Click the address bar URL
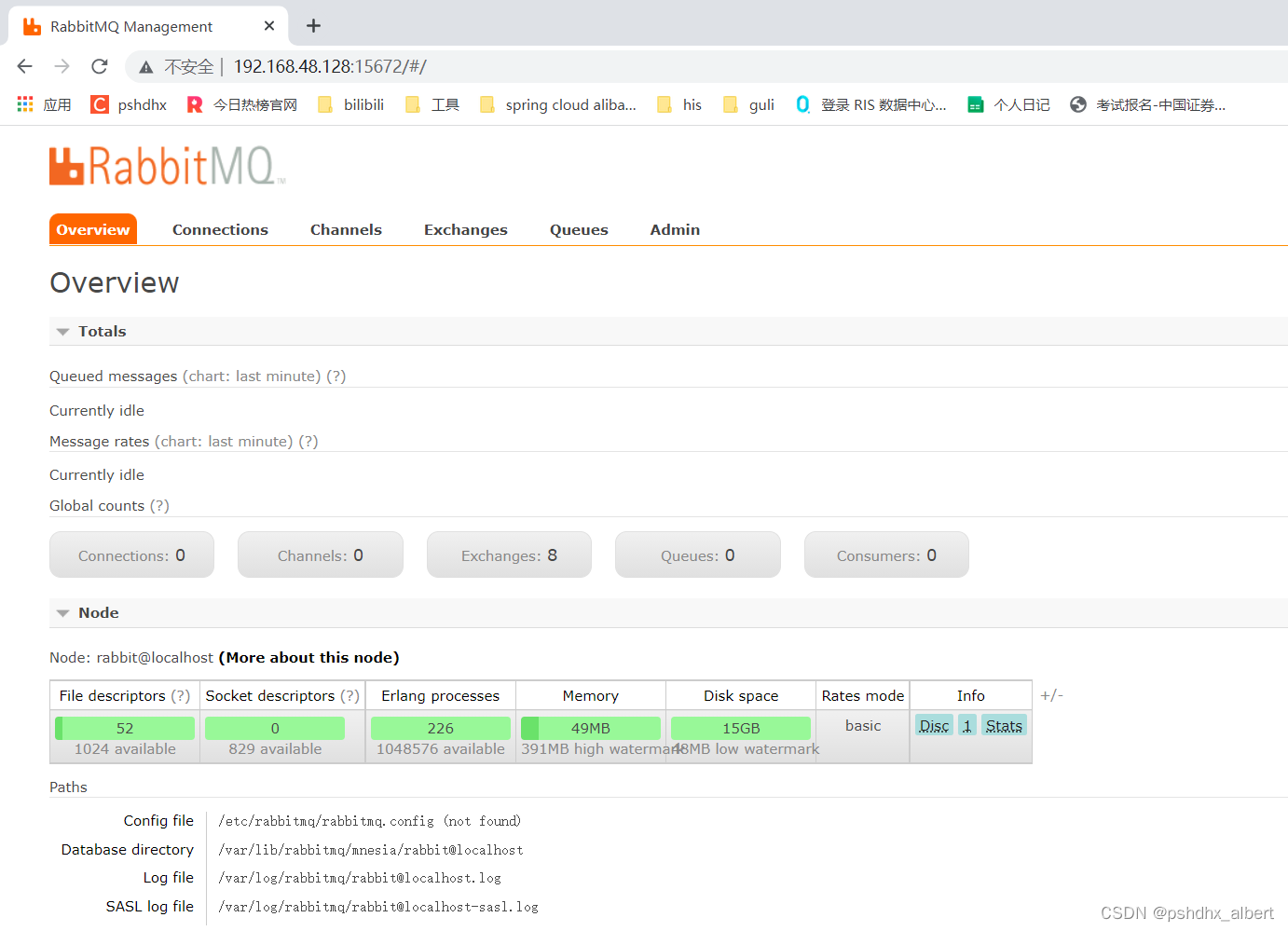Screen dimensions: 1288x931 [x=330, y=67]
